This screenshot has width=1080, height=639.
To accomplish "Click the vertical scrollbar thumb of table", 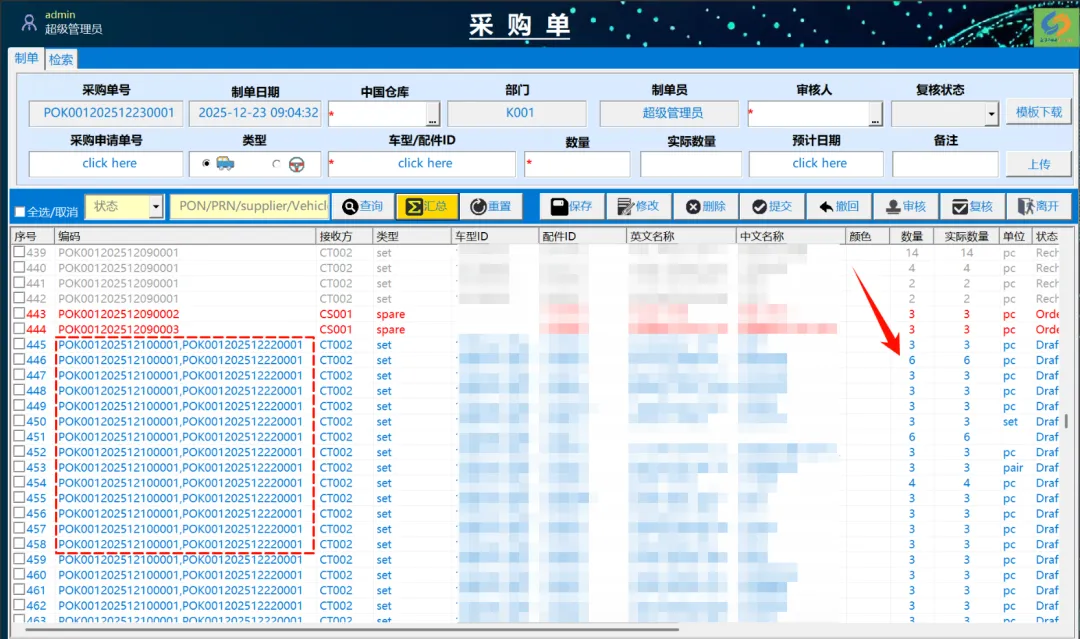I will pos(1066,421).
